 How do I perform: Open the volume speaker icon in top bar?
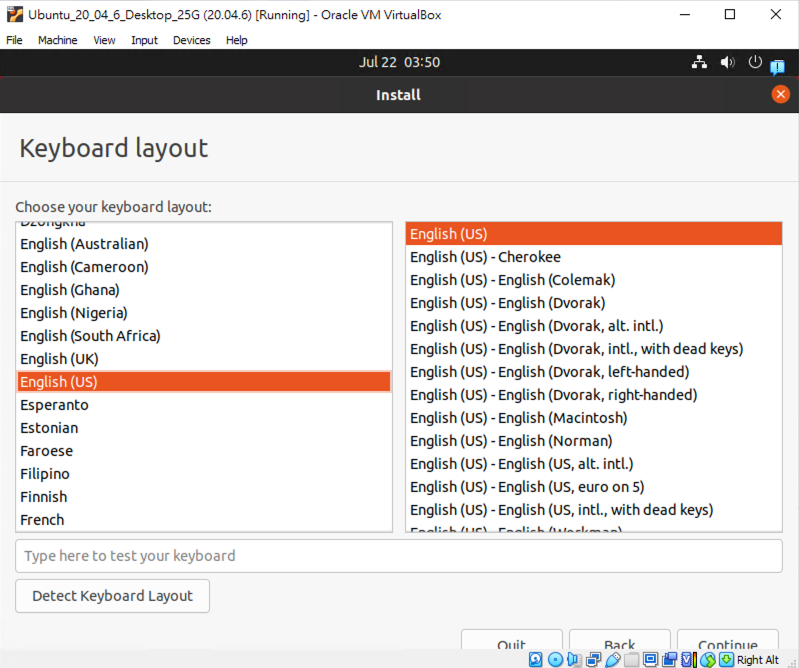pos(727,62)
